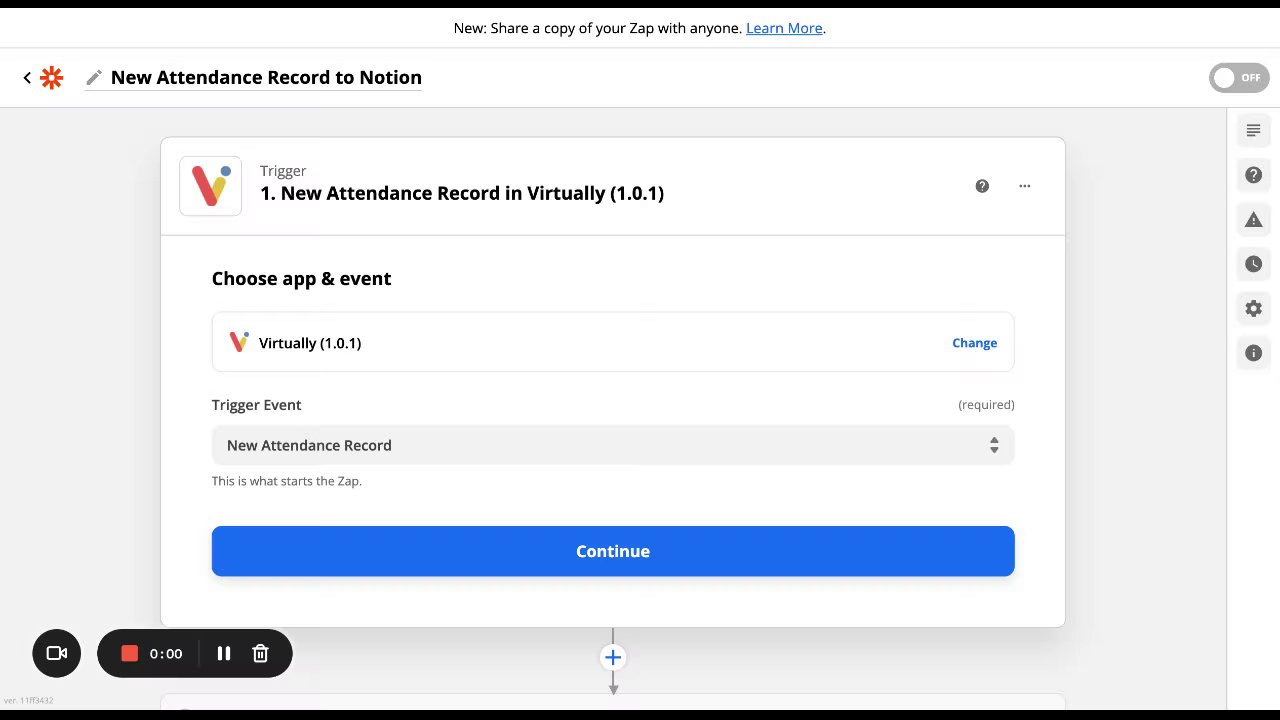Open the outline notes icon in right sidebar
Image resolution: width=1280 pixels, height=720 pixels.
[x=1253, y=131]
